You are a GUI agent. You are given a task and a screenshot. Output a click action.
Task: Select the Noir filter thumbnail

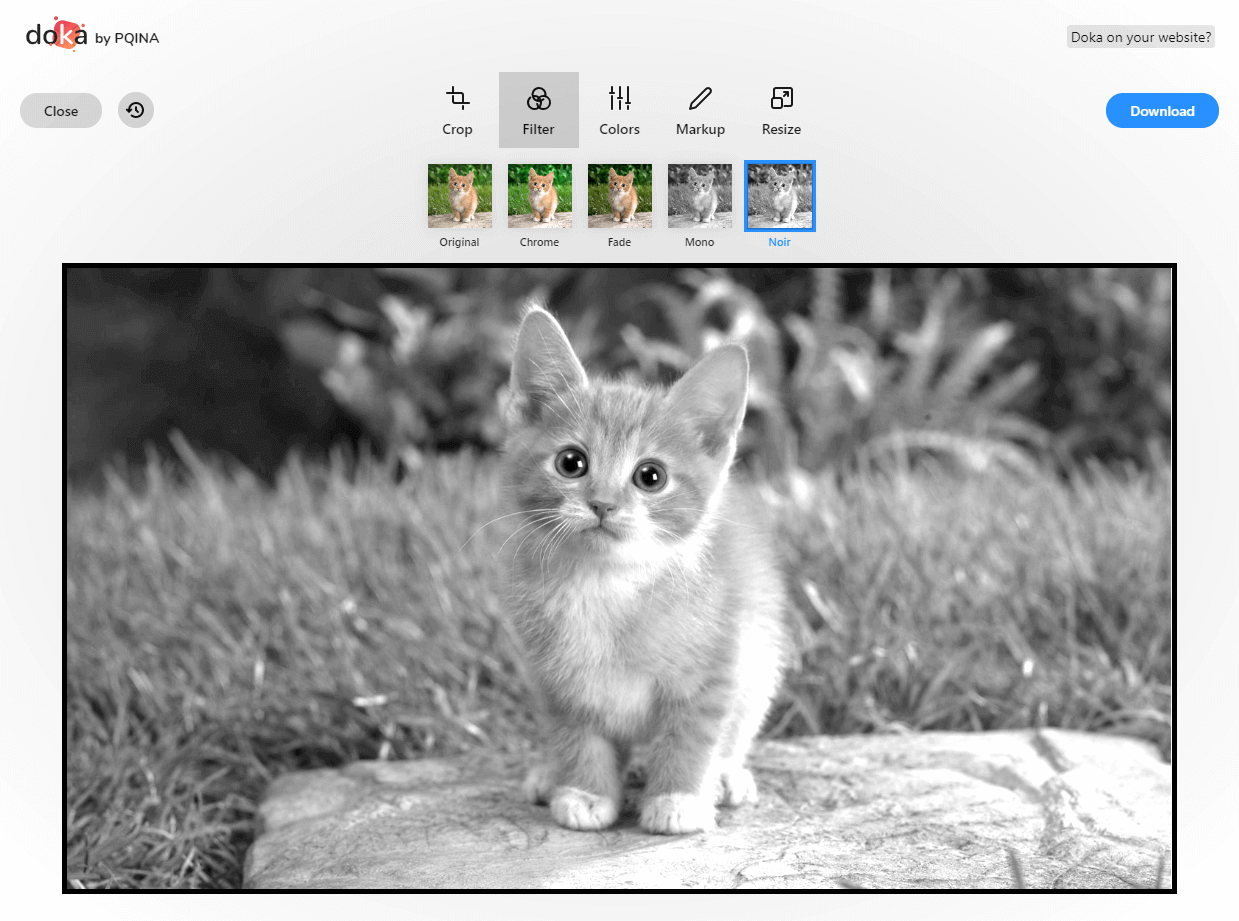click(x=780, y=196)
